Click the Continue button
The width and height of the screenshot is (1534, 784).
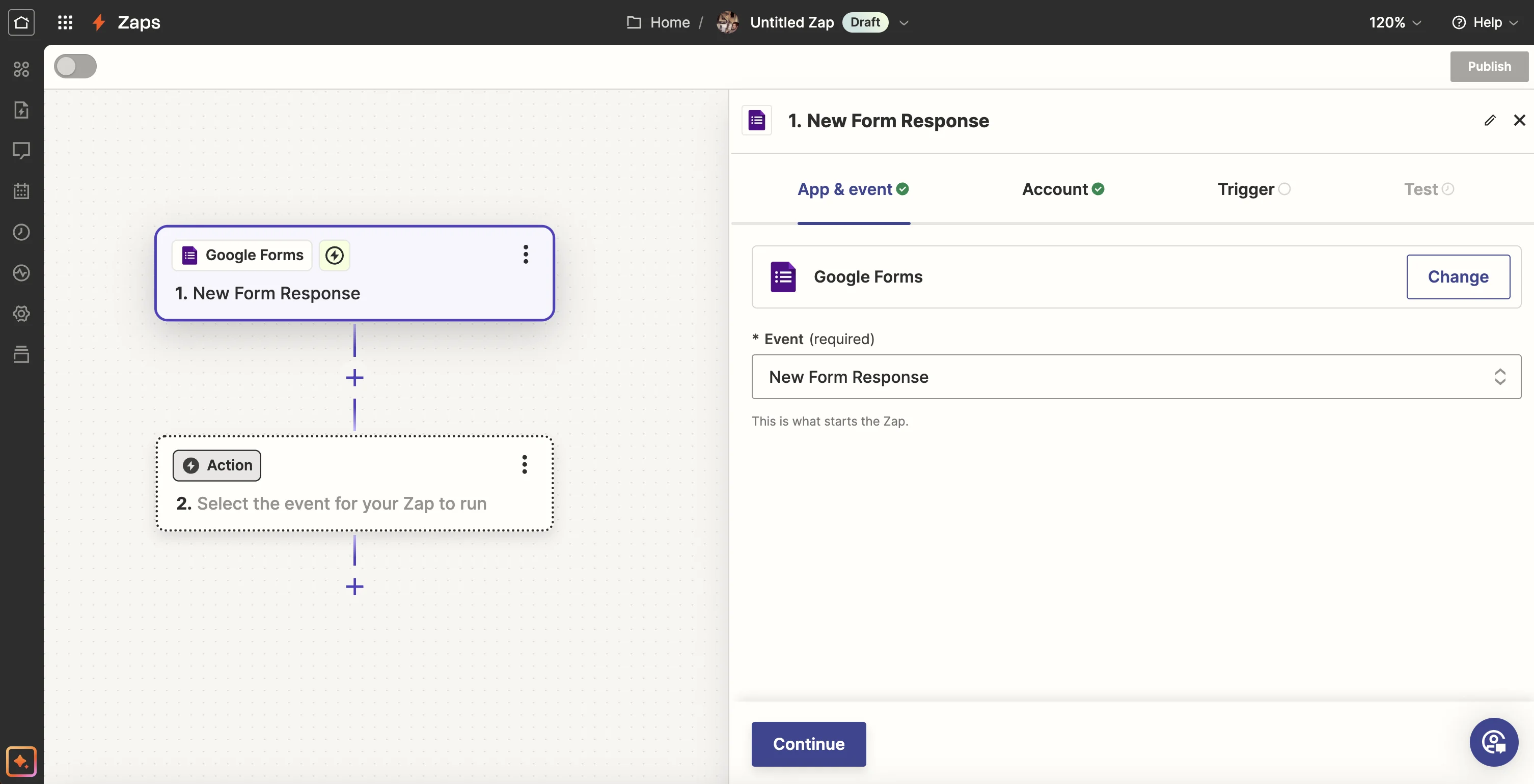808,743
